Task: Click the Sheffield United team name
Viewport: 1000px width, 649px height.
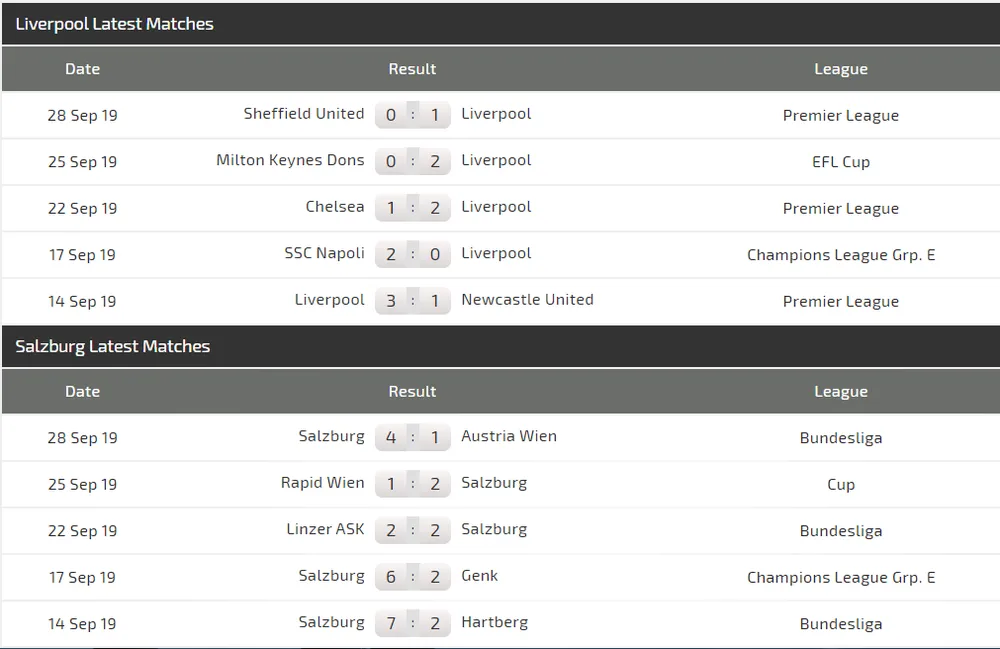Action: pos(304,114)
